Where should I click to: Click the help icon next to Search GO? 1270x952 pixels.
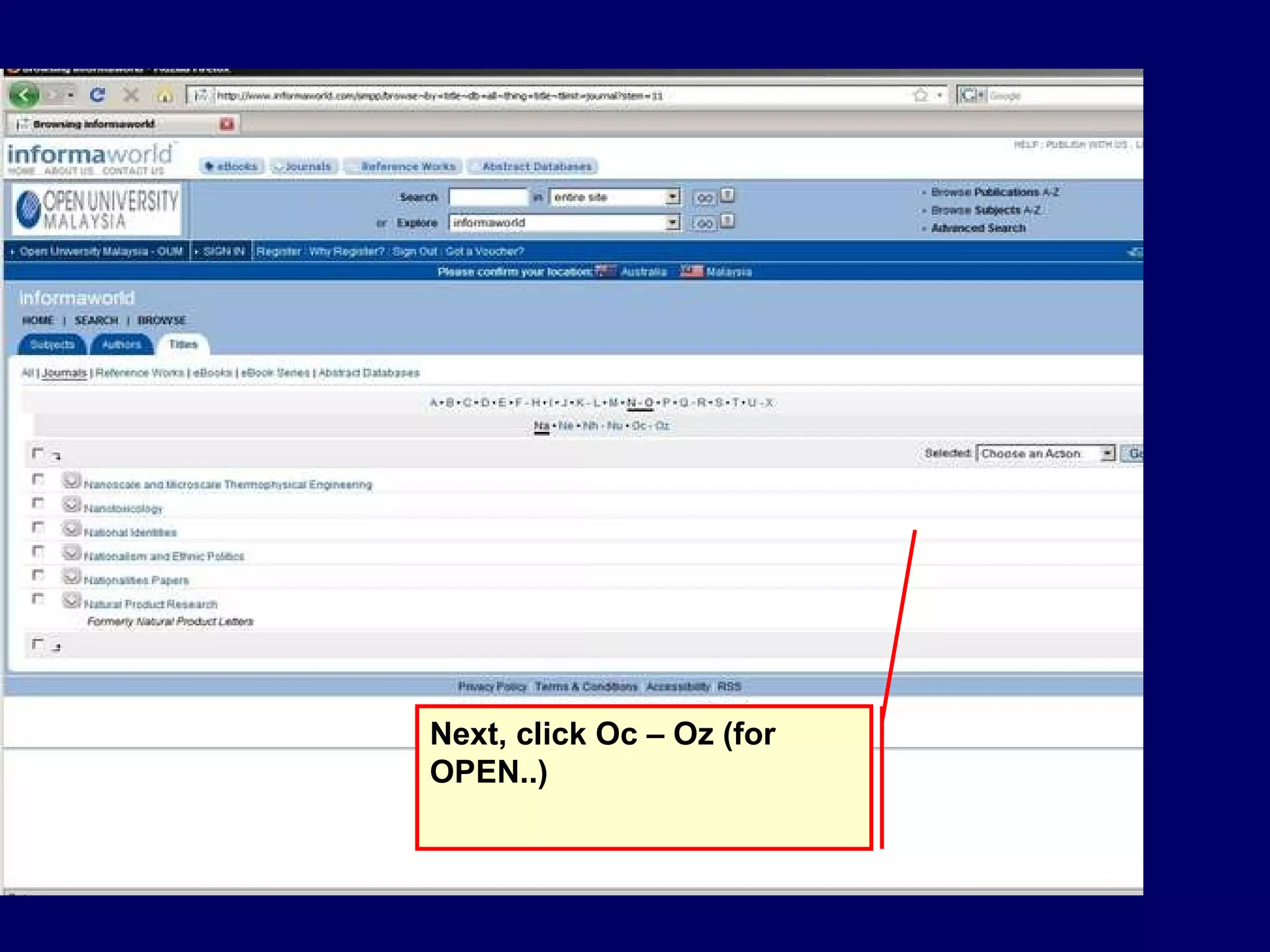coord(728,196)
